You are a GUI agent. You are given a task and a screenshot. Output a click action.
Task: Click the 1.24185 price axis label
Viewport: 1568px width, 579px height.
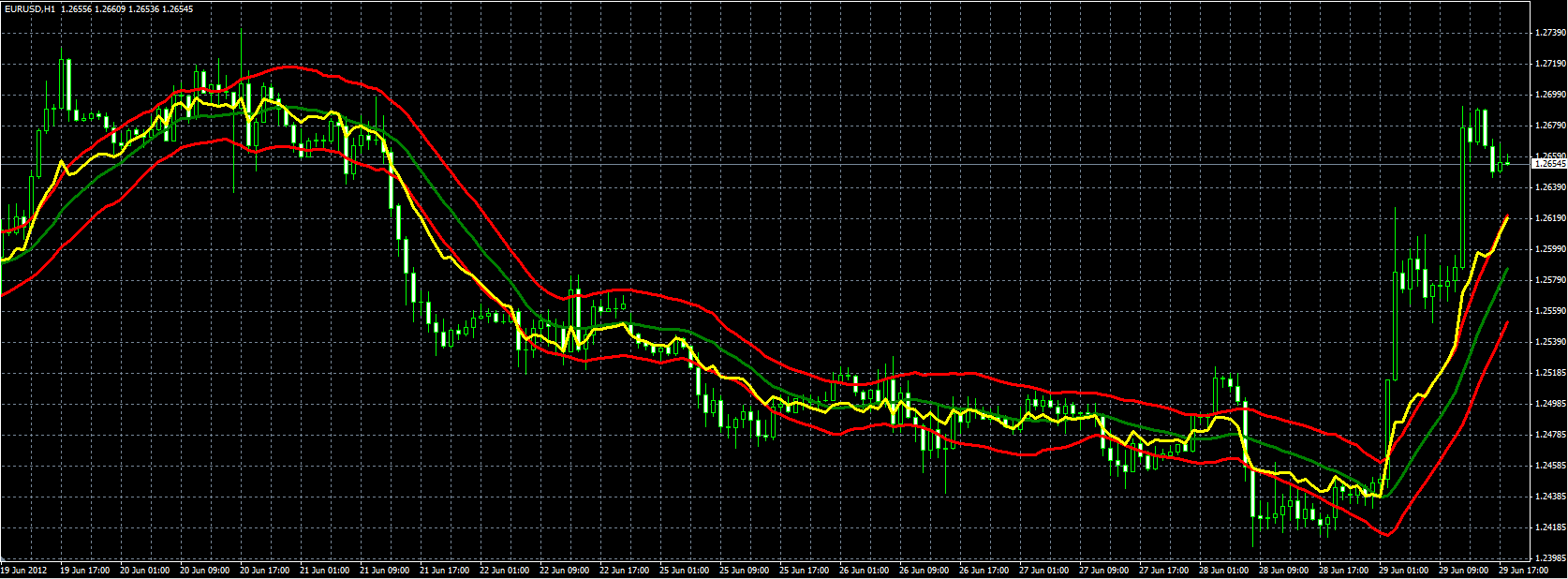[x=1551, y=527]
